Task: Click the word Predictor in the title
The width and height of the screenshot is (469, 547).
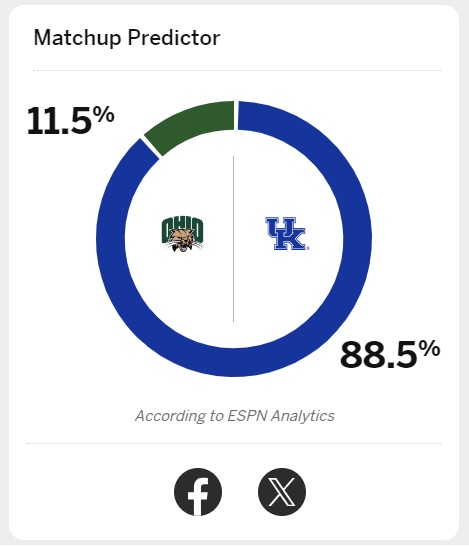Action: 174,38
